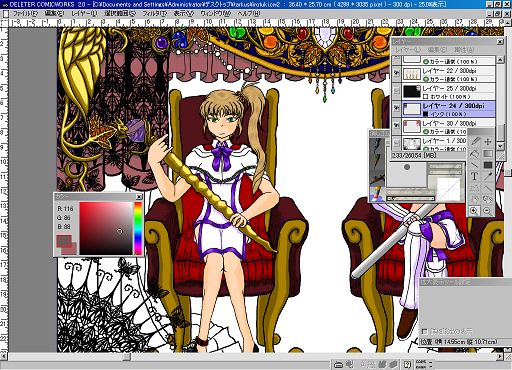Click the horizontal scrollbar right arrow
Screen dimensions: 512x370
tap(500, 356)
